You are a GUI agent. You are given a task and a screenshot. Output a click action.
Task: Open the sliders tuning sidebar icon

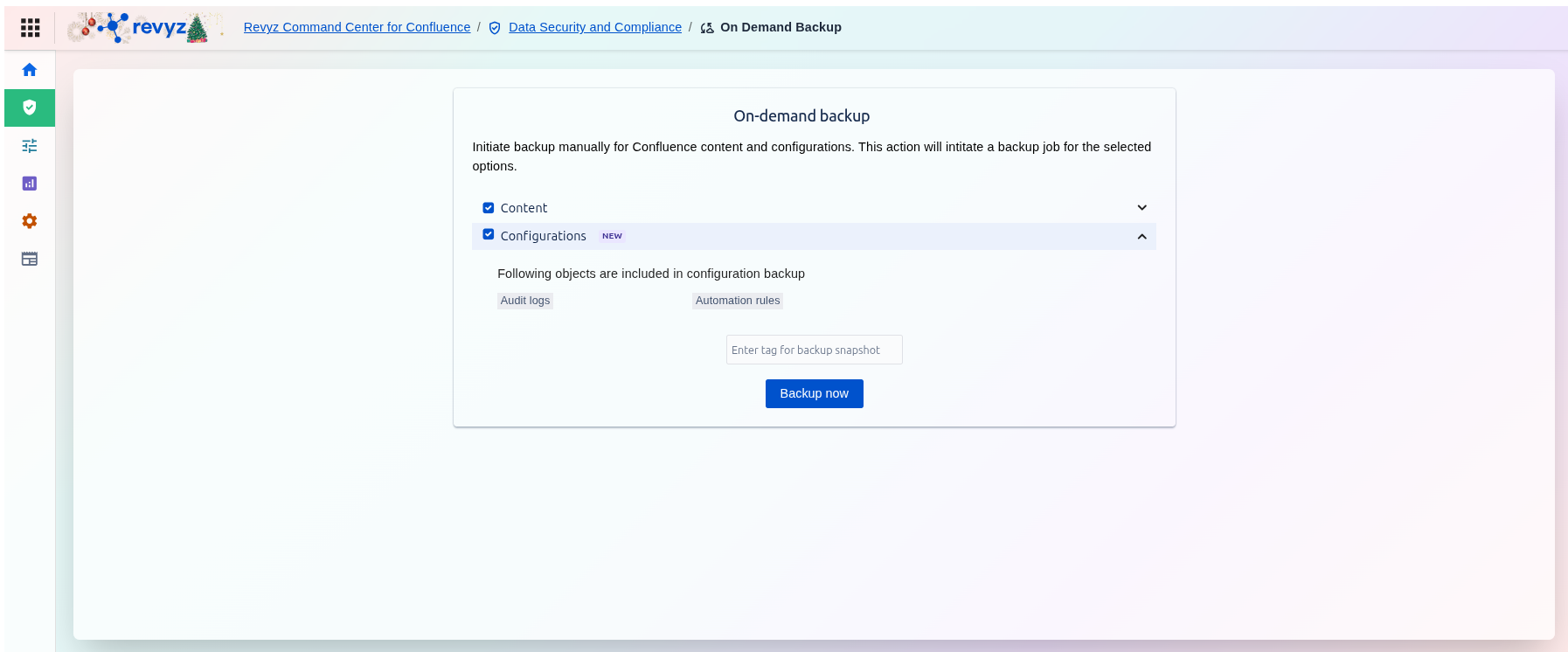point(30,146)
